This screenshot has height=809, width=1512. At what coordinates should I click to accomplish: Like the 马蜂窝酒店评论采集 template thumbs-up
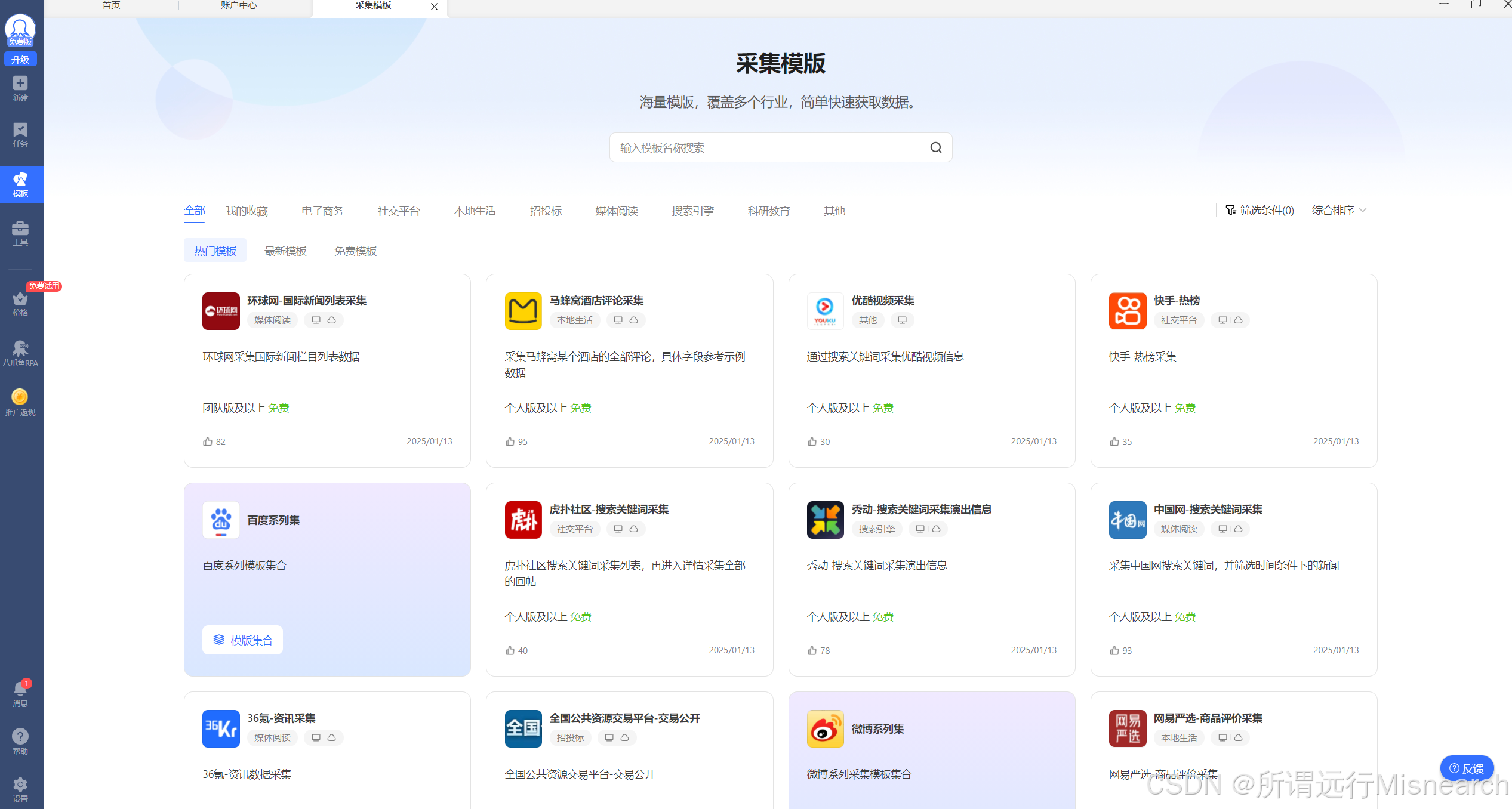[x=510, y=441]
